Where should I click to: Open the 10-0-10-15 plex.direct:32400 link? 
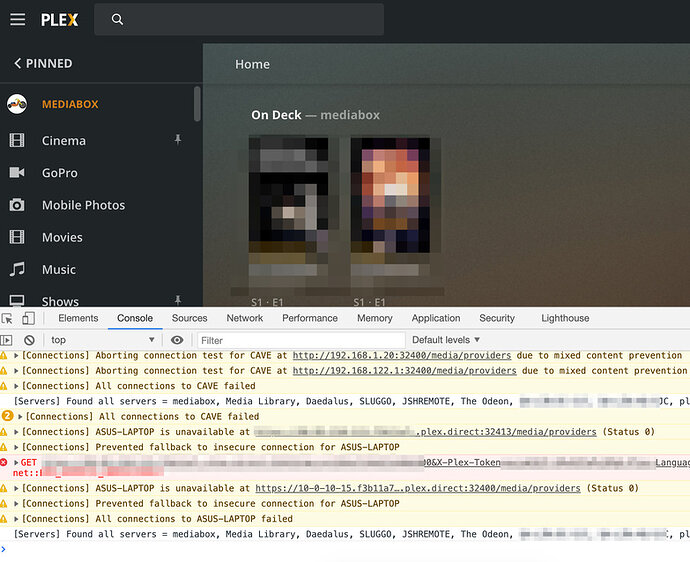coord(418,488)
